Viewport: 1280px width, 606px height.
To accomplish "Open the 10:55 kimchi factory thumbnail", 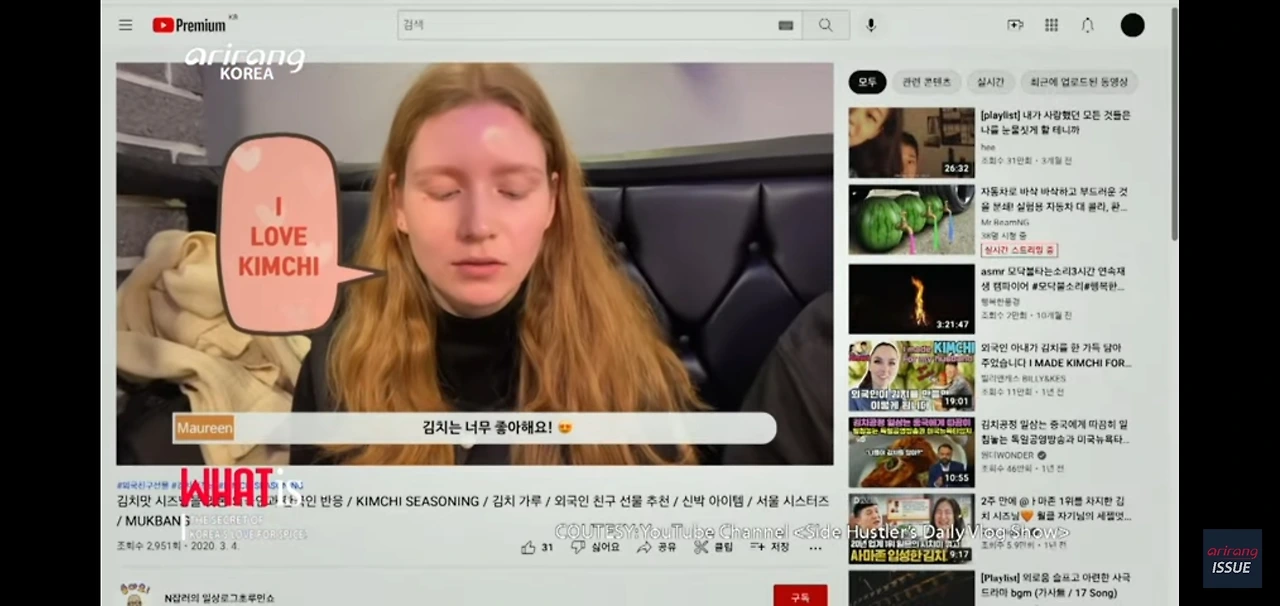I will coord(911,453).
